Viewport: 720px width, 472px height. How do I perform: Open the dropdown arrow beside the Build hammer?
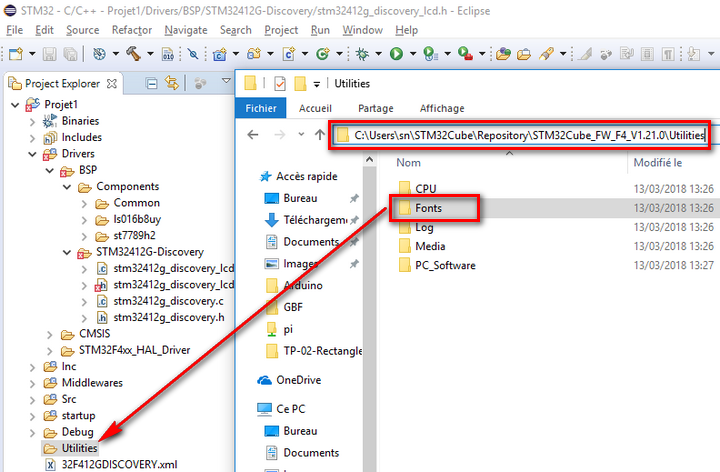[150, 54]
